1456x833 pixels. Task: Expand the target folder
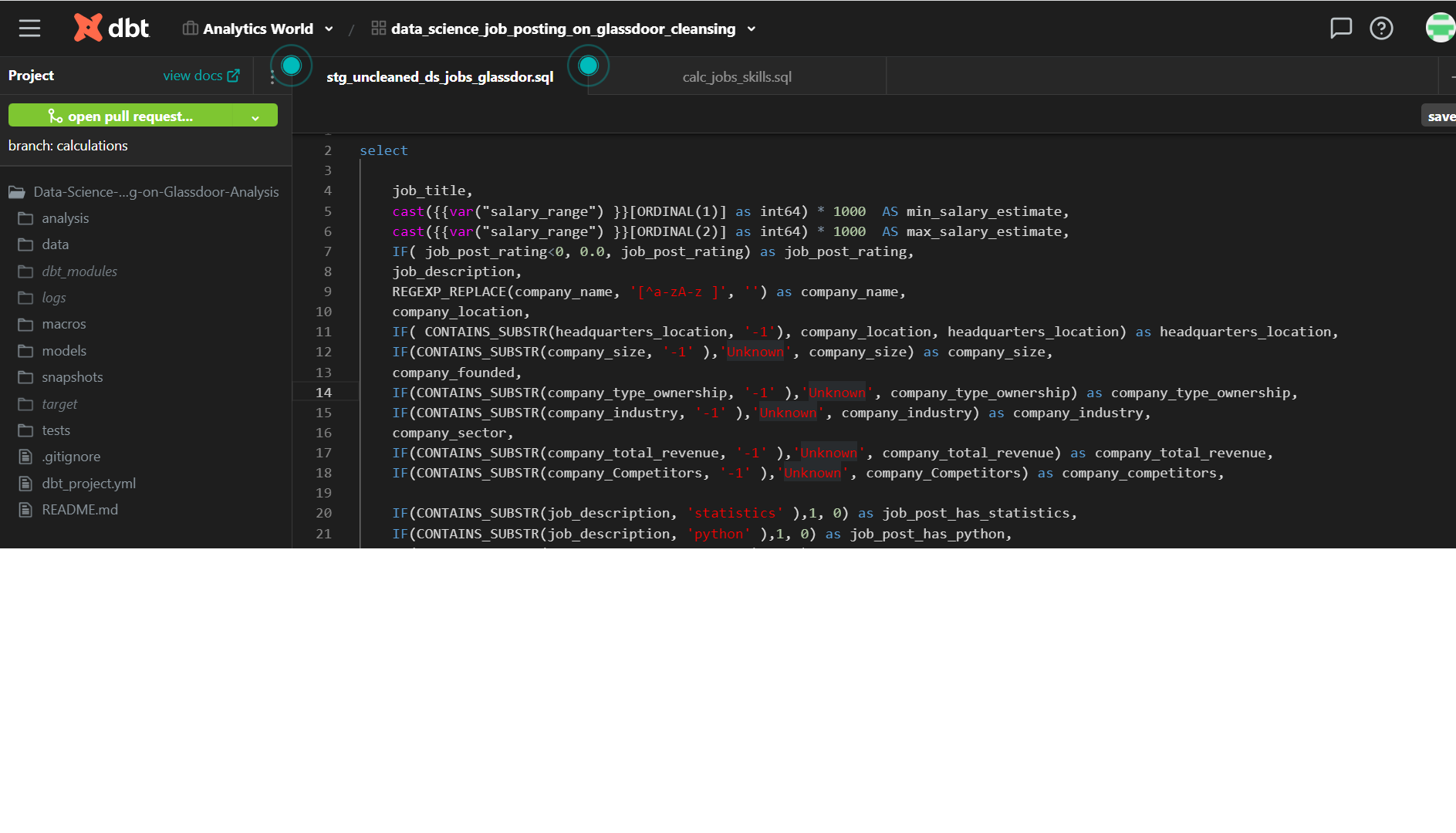coord(25,404)
